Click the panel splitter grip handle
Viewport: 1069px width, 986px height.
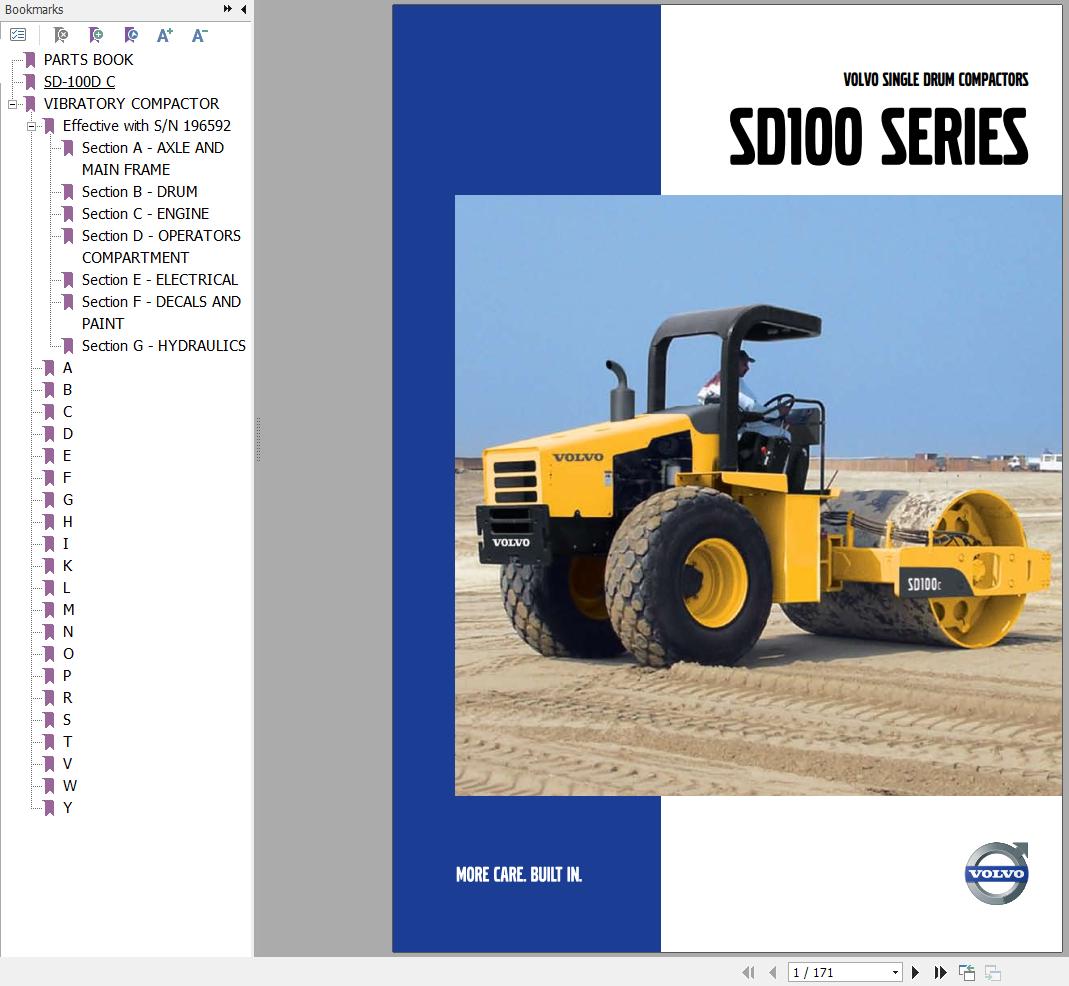coord(258,439)
